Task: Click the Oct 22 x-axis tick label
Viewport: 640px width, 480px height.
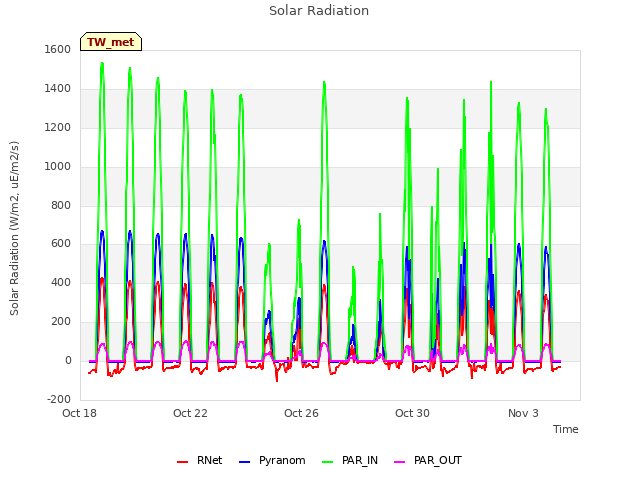Action: tap(190, 413)
